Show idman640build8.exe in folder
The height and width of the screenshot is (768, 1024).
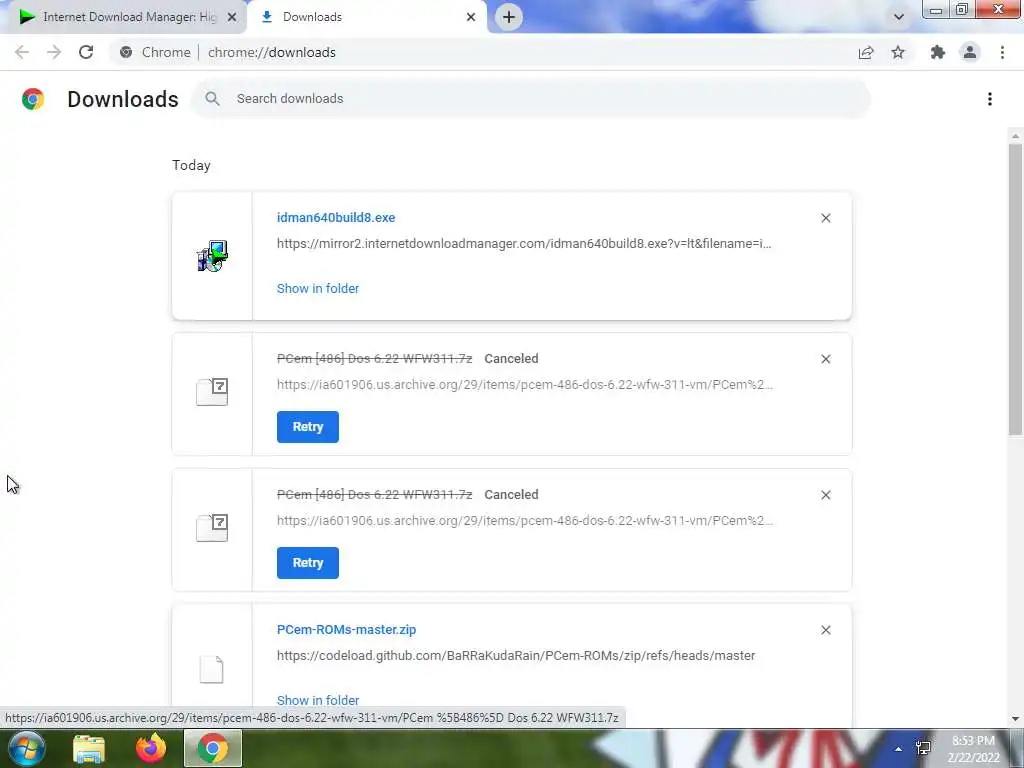click(318, 288)
